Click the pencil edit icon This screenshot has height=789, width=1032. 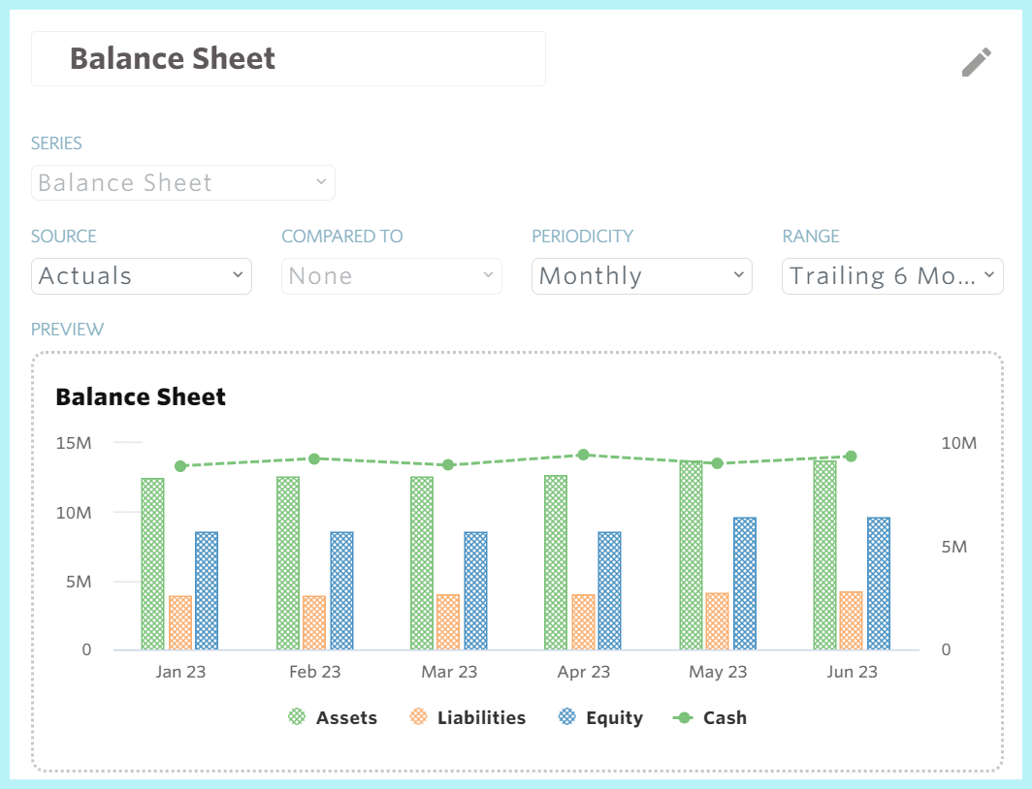coord(976,61)
